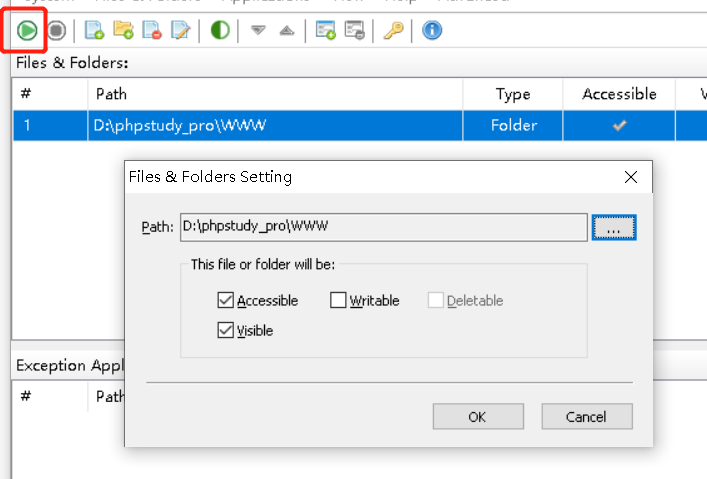Click the browse "..." button beside Path
The width and height of the screenshot is (707, 479).
tap(614, 227)
